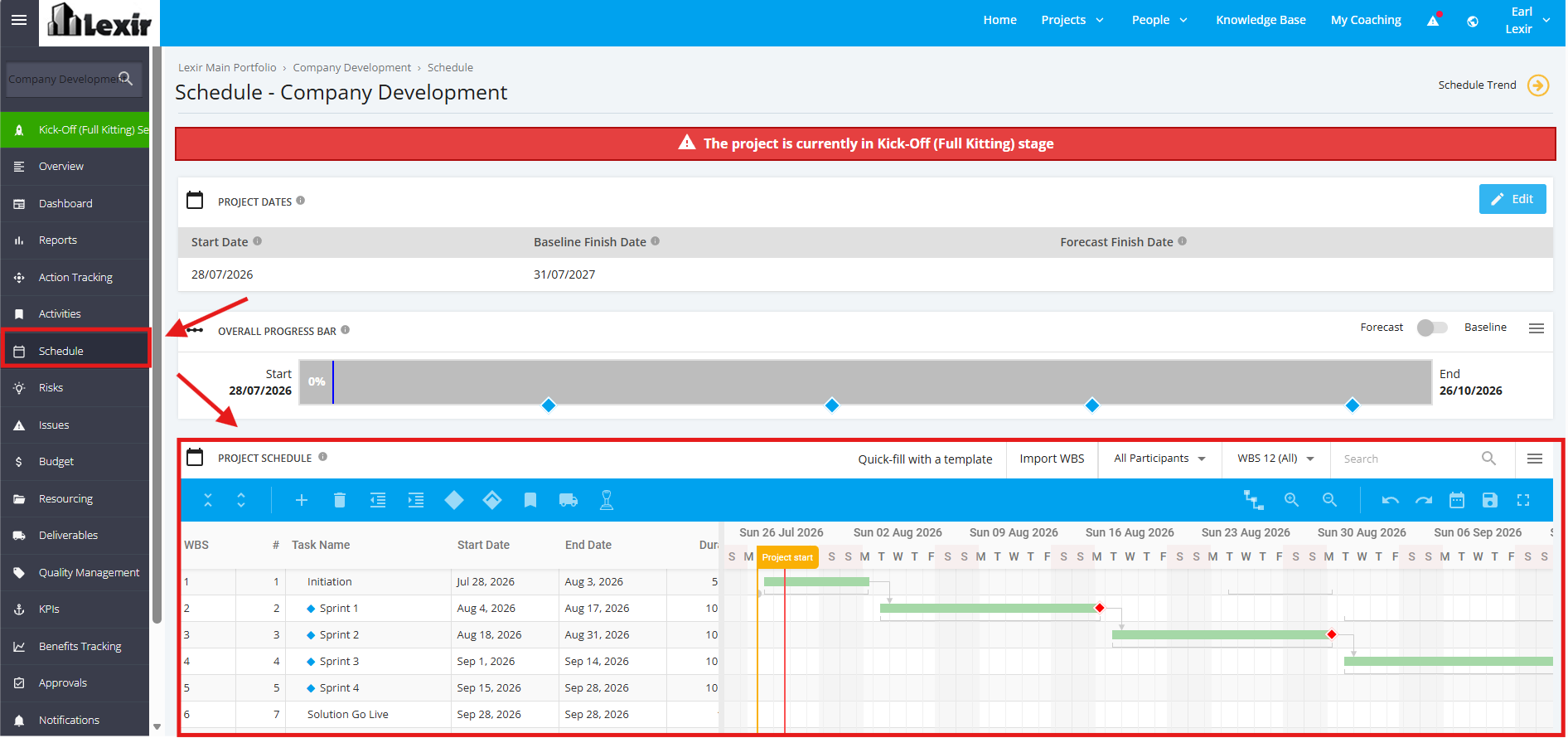The width and height of the screenshot is (1568, 738).
Task: Click the sidebar project search magnifier
Action: tap(126, 79)
